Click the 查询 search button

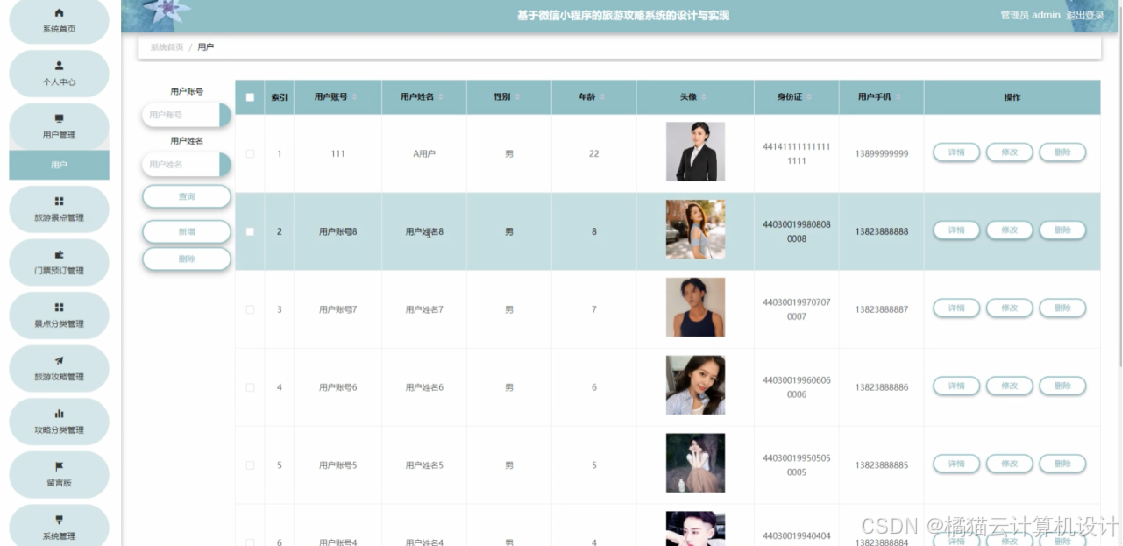click(x=187, y=196)
